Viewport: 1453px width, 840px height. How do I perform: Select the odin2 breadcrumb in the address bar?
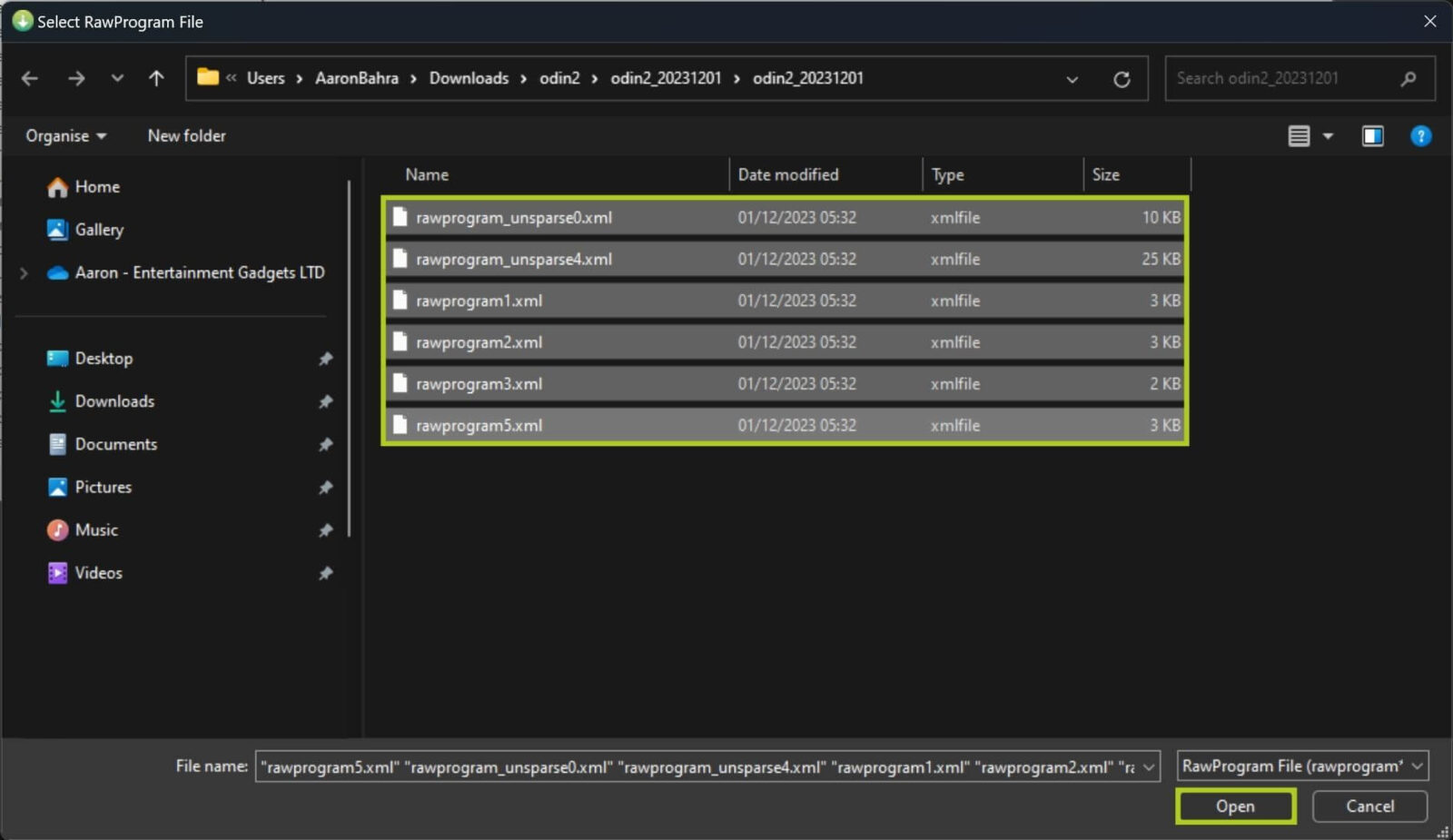pyautogui.click(x=559, y=78)
